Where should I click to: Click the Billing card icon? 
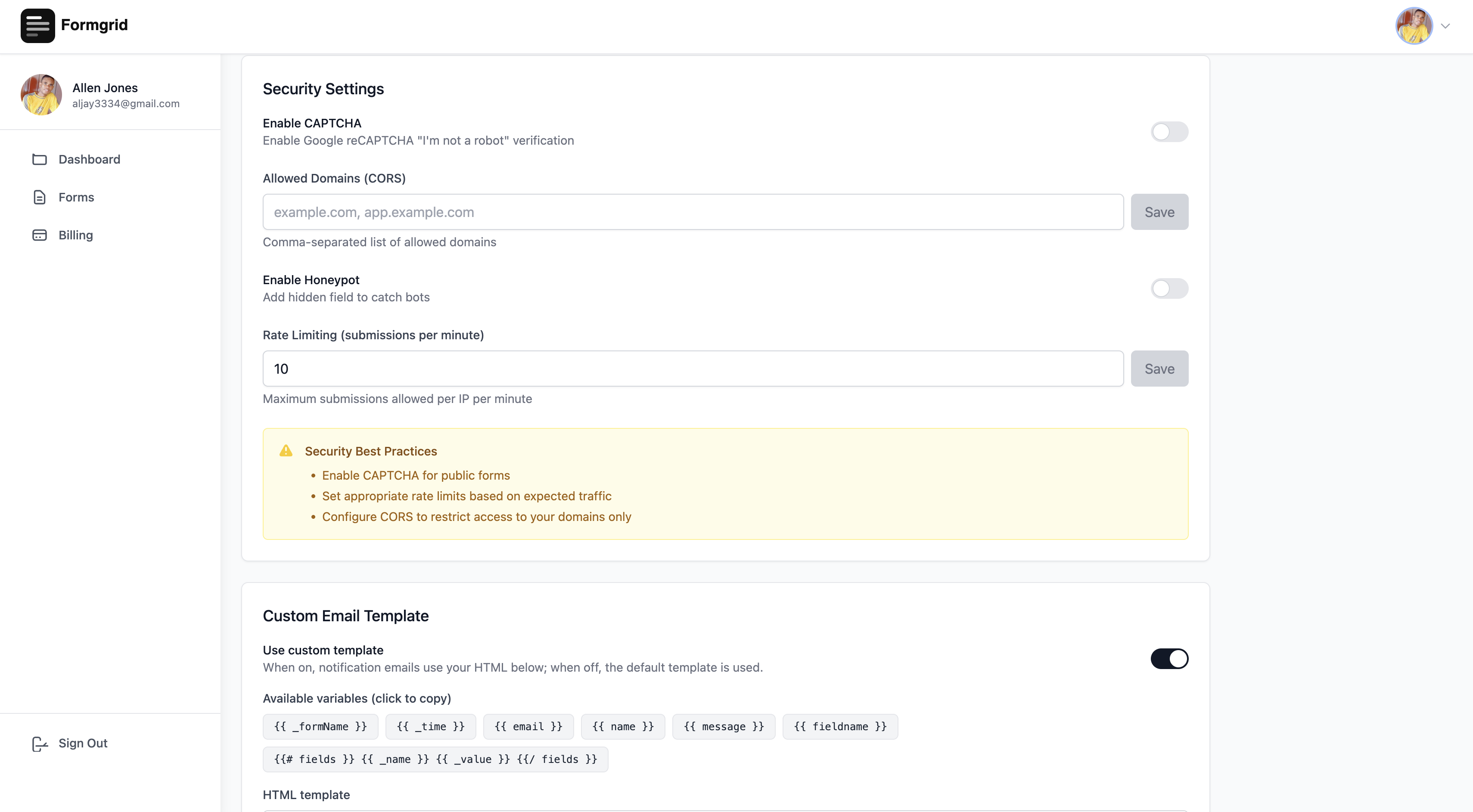tap(40, 235)
